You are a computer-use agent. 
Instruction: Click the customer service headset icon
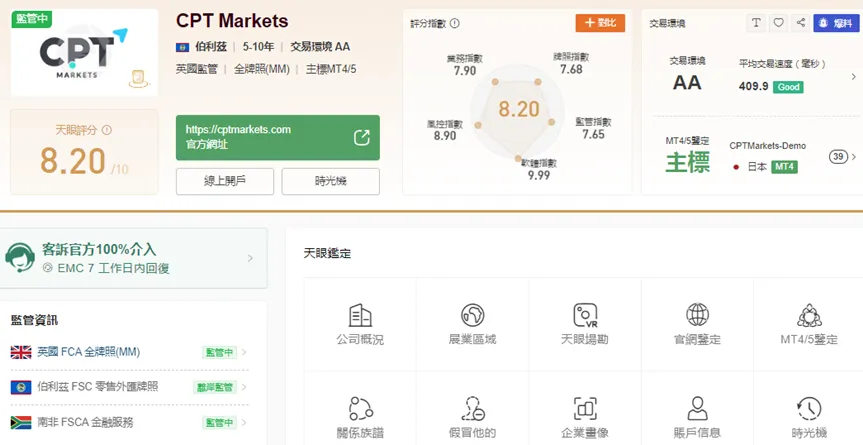tap(19, 257)
